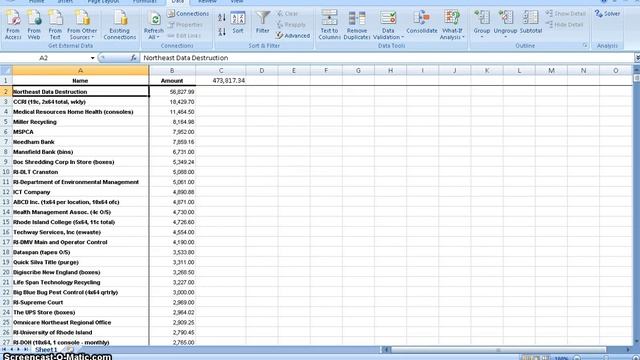Click the Consolidate icon
Image resolution: width=640 pixels, height=360 pixels.
tap(422, 22)
